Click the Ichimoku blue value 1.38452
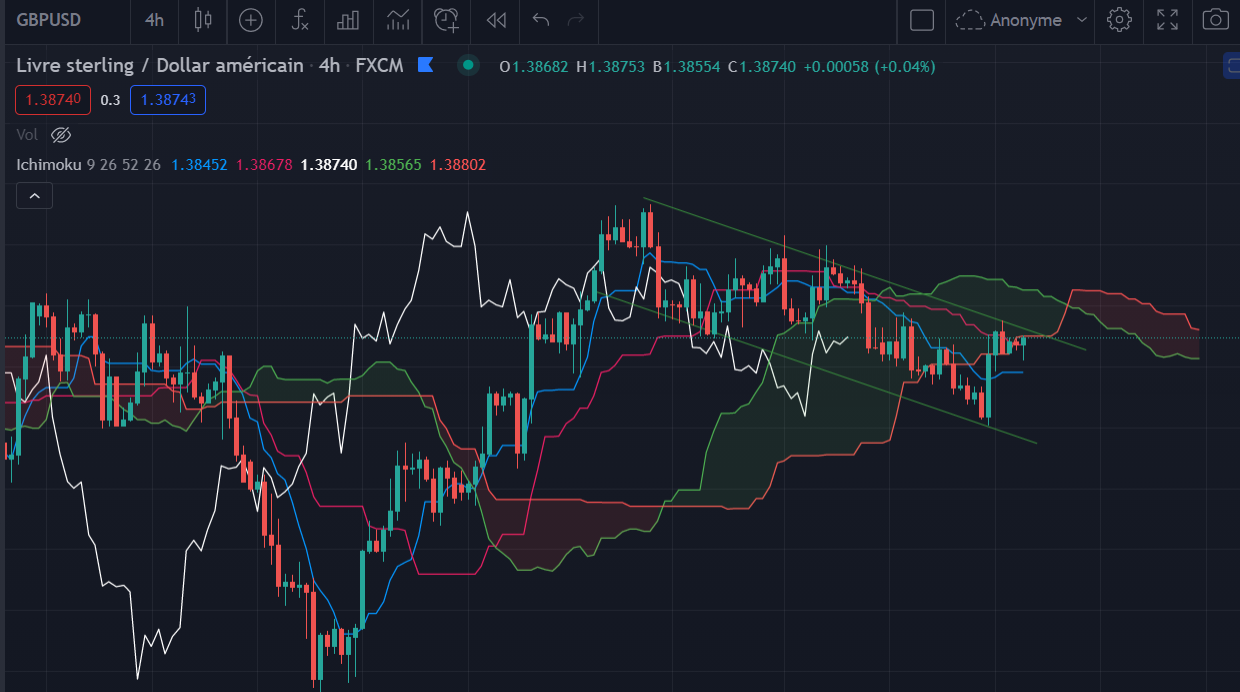The width and height of the screenshot is (1240, 692). [x=200, y=164]
